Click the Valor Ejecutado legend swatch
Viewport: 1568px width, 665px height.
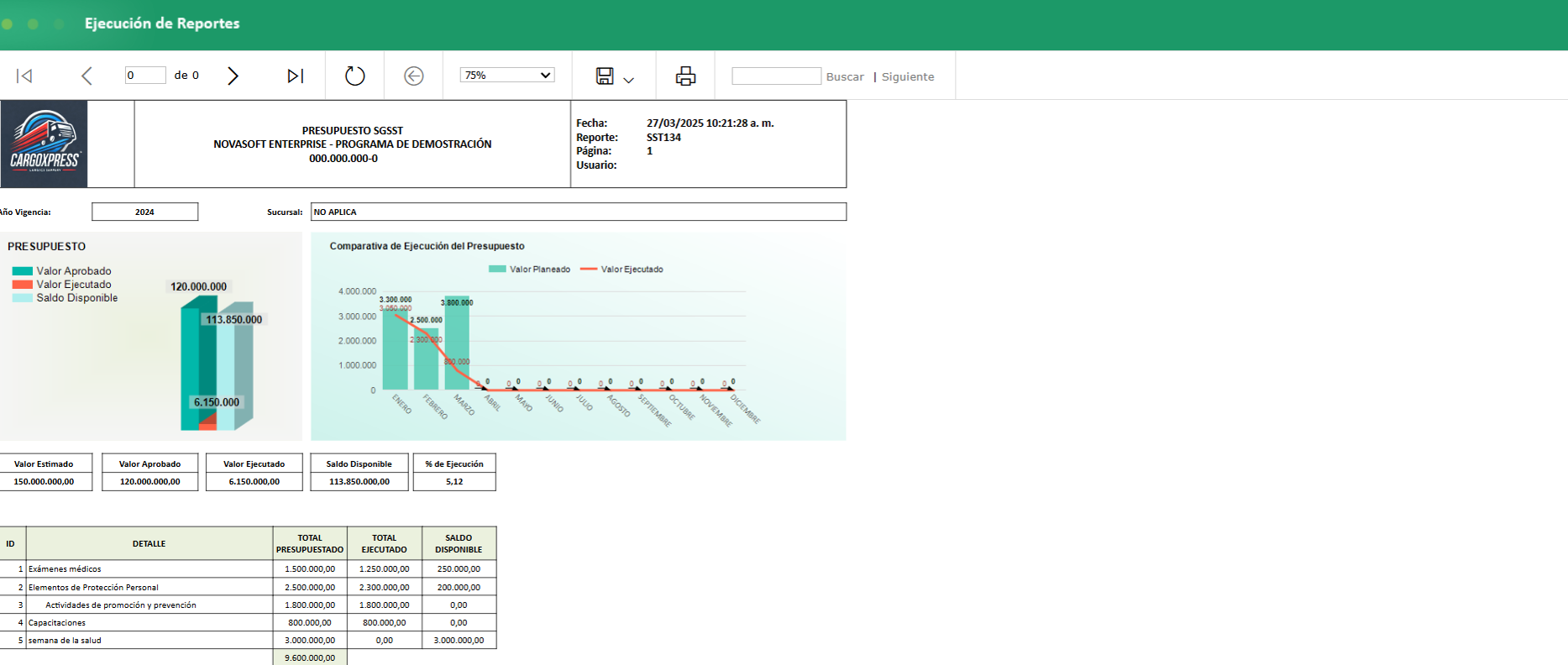(x=23, y=285)
